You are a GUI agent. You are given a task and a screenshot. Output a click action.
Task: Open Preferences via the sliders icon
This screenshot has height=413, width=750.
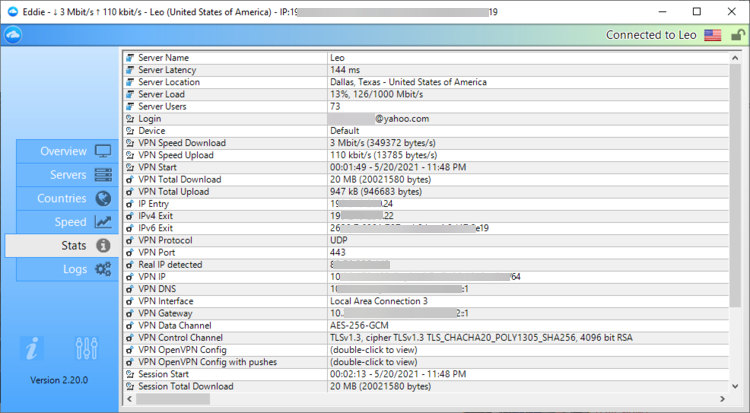pyautogui.click(x=86, y=348)
